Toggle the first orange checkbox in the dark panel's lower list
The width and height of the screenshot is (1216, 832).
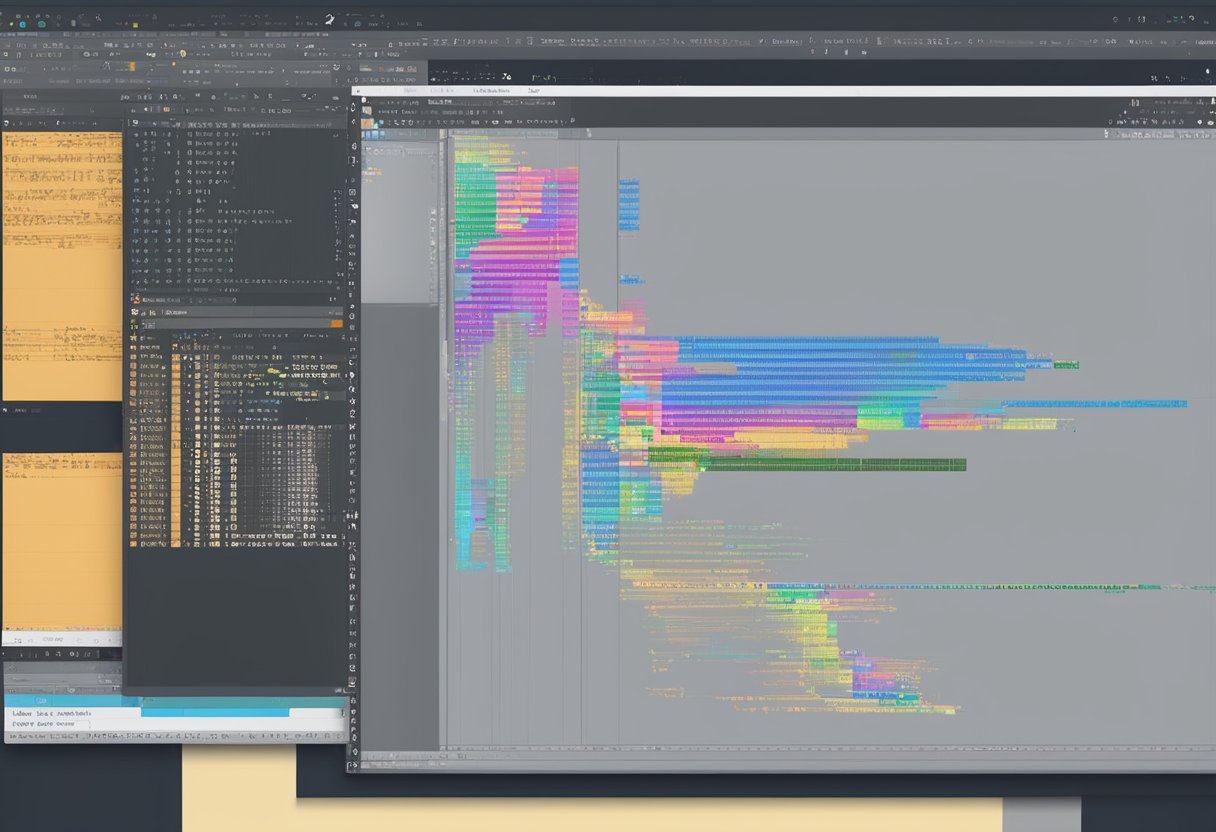tap(176, 357)
